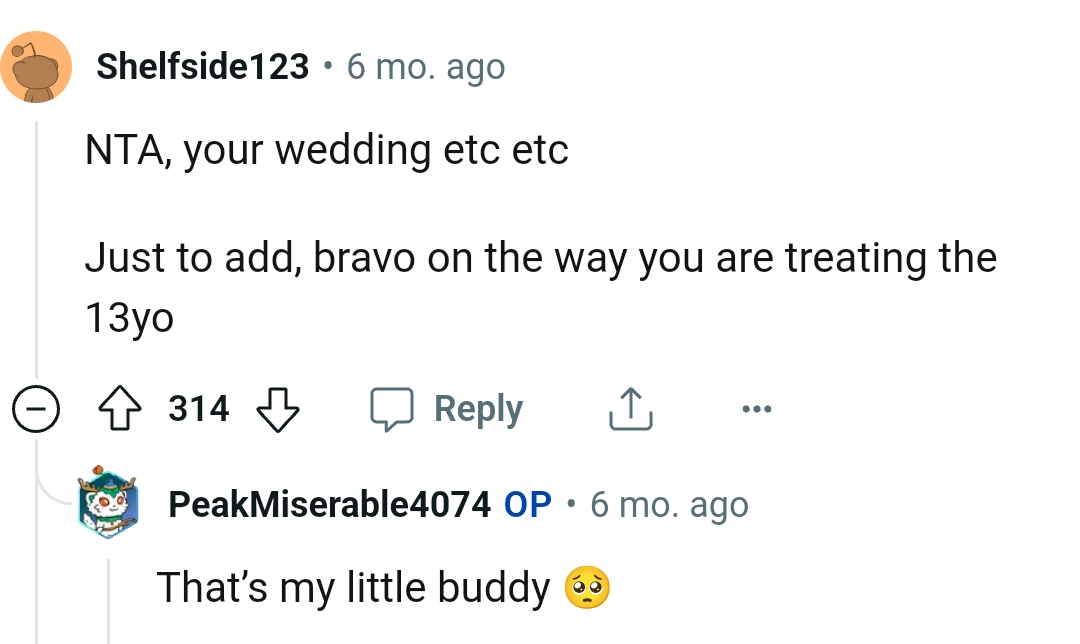Screen dimensions: 1080x644
Task: Click the pleading face emoji in OP's reply
Action: (588, 588)
